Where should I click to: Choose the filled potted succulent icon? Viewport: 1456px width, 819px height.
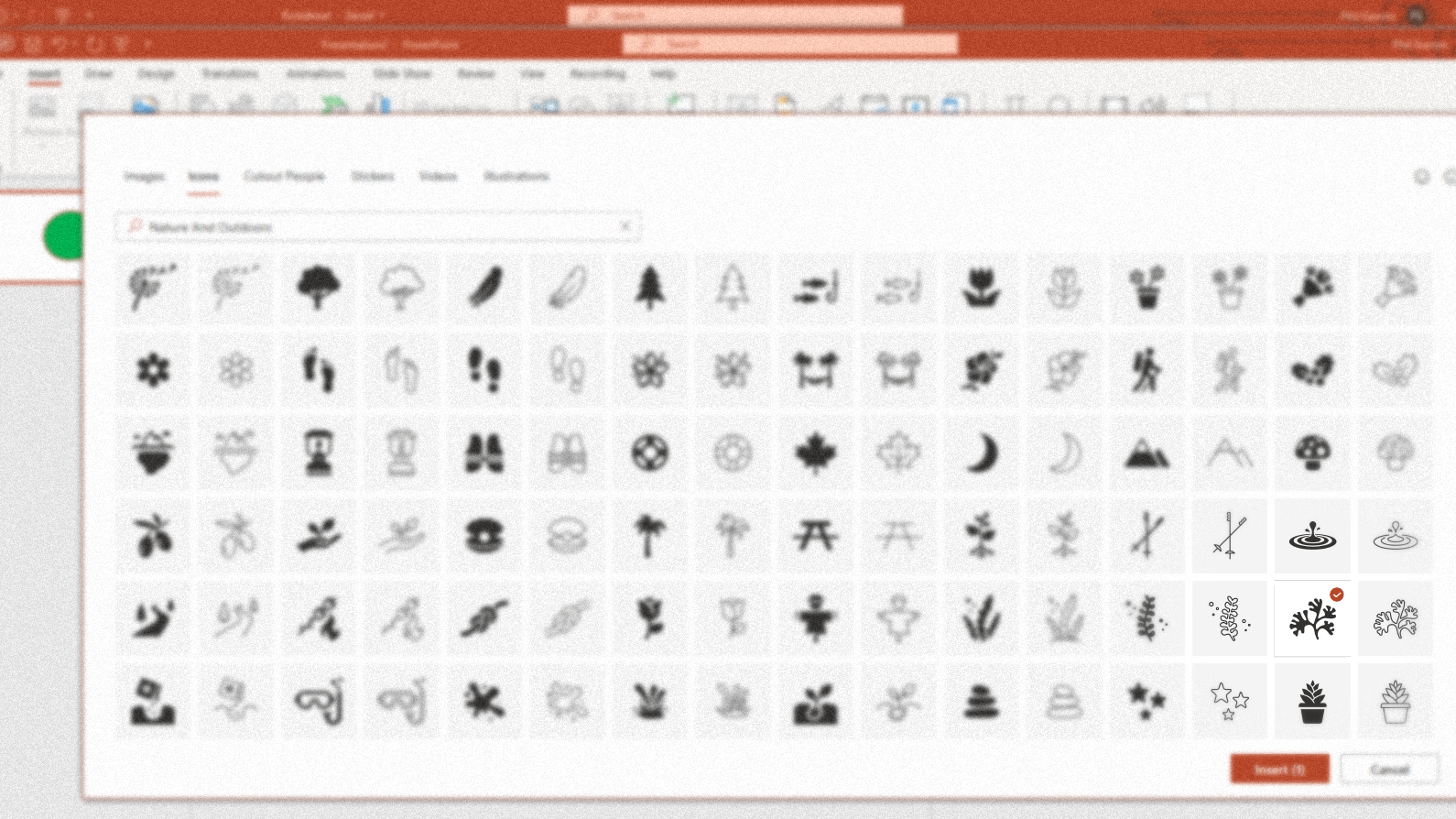tap(1311, 702)
